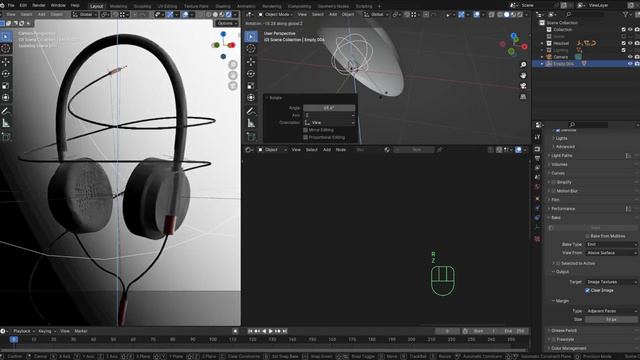Select the Scale tool in right viewport toolbar
Image resolution: width=640 pixels, height=360 pixels.
pos(251,86)
